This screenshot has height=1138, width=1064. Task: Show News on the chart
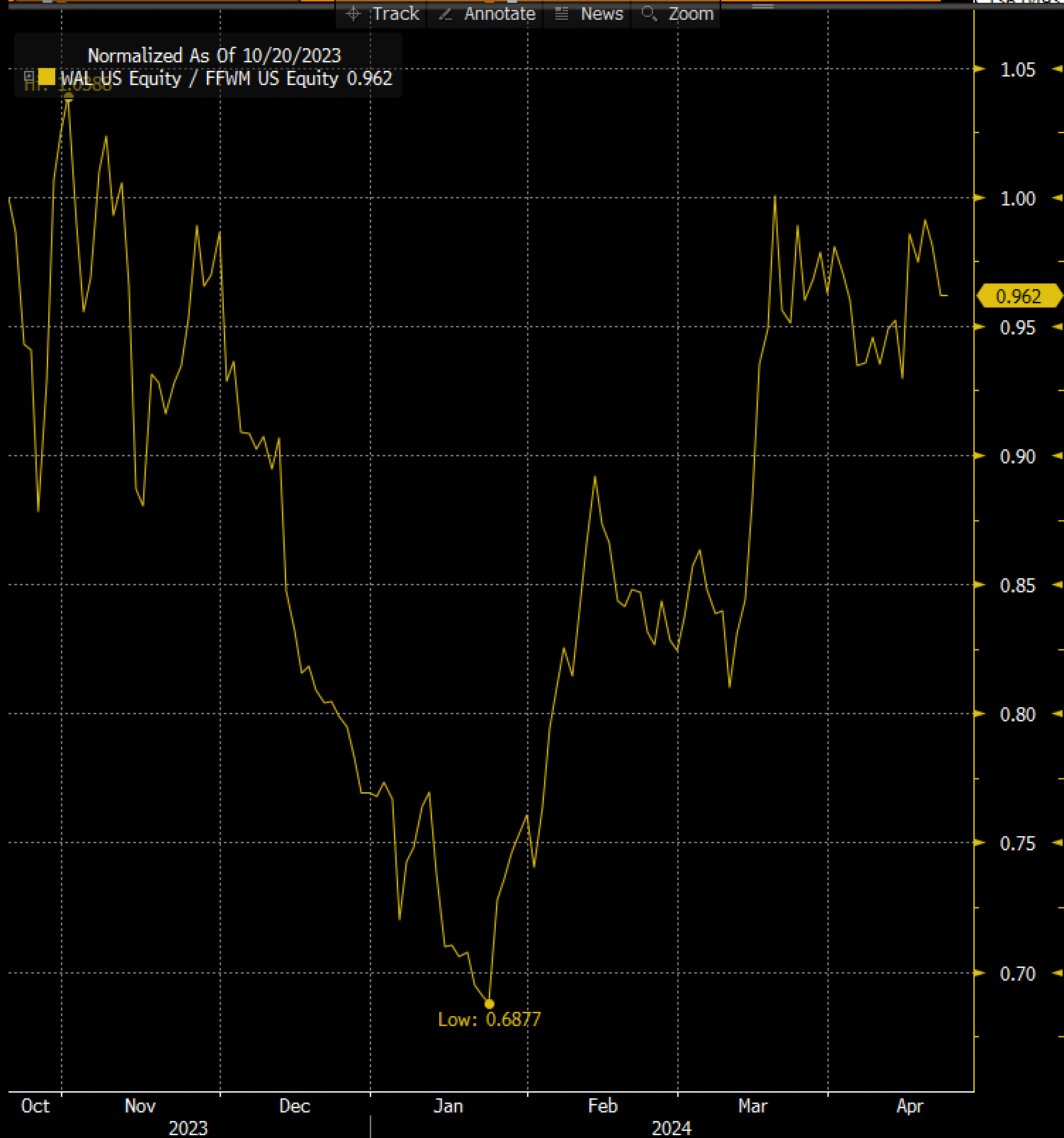[601, 14]
